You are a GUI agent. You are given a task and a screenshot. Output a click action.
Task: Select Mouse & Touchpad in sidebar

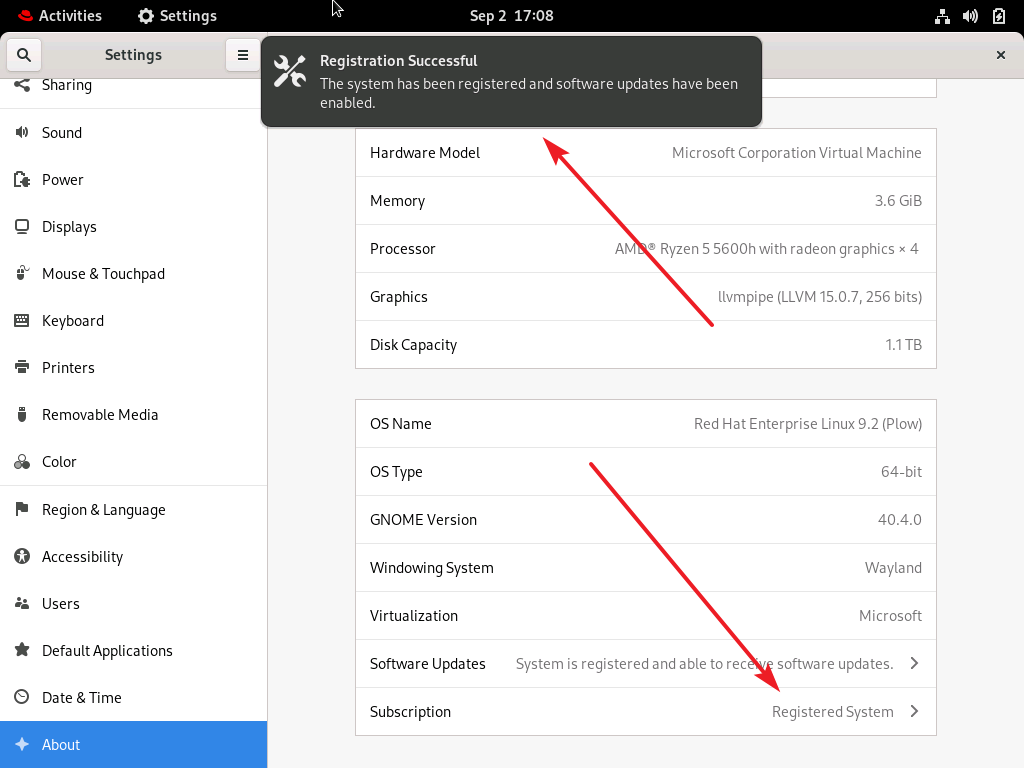pos(133,274)
